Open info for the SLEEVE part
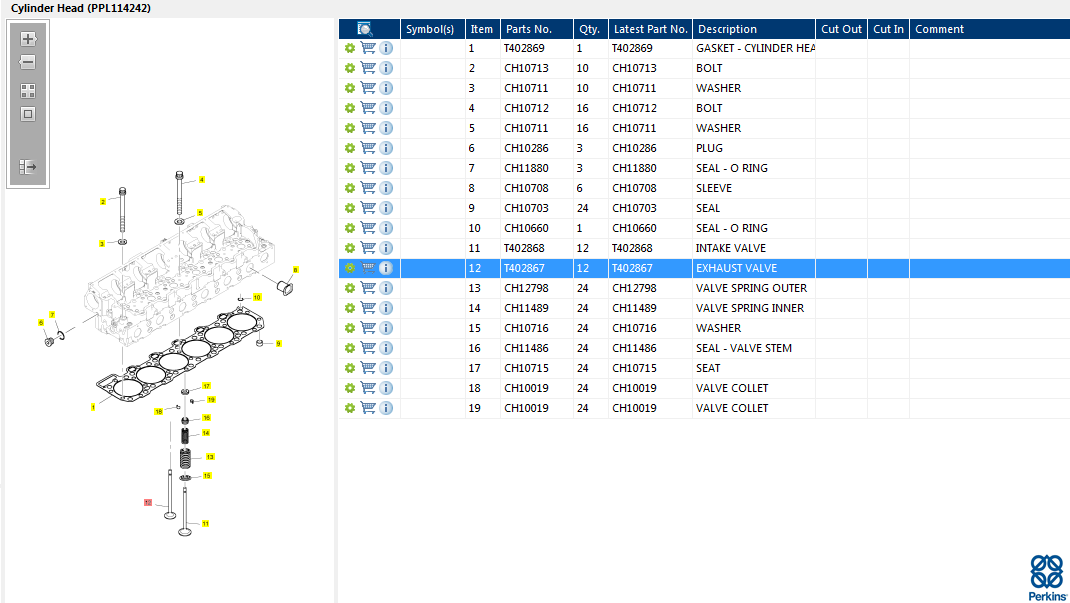The height and width of the screenshot is (603, 1070). tap(386, 188)
